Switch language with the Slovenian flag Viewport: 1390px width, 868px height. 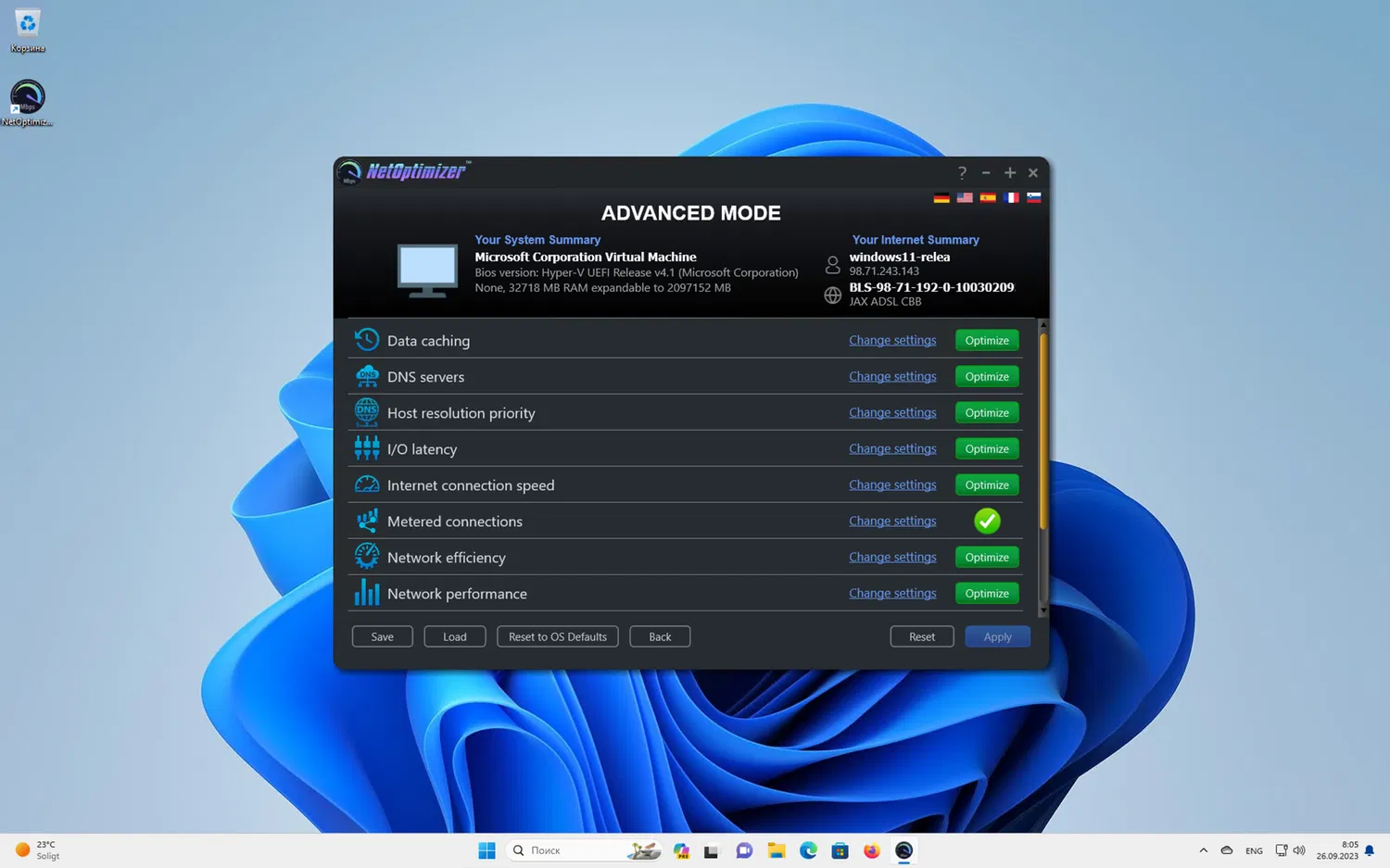click(x=1034, y=197)
